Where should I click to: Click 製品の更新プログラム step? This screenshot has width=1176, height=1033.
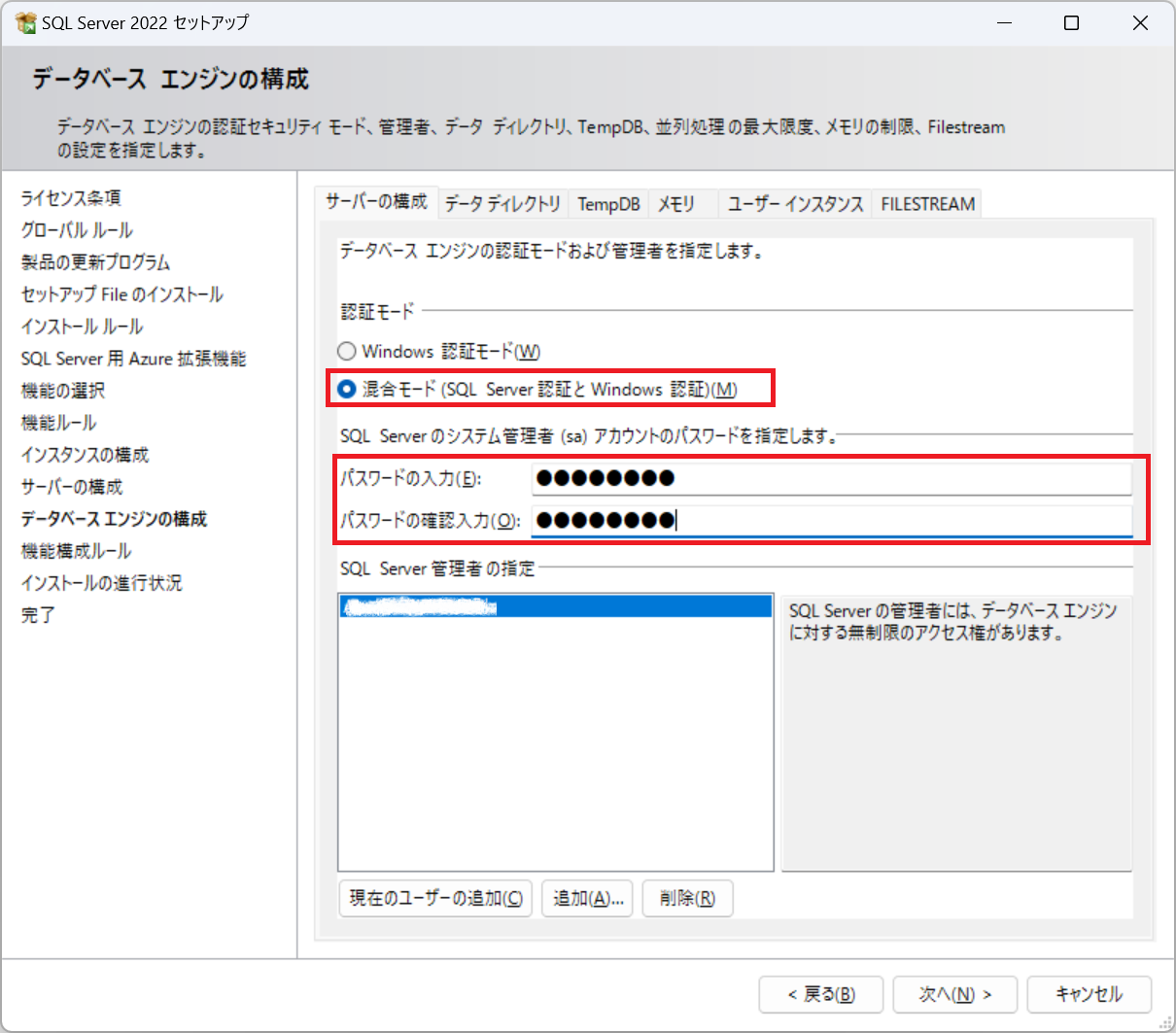coord(95,262)
